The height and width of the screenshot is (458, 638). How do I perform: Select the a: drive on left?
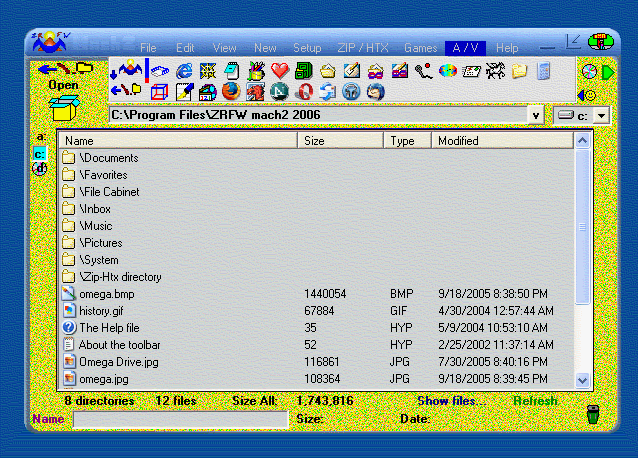coord(41,137)
